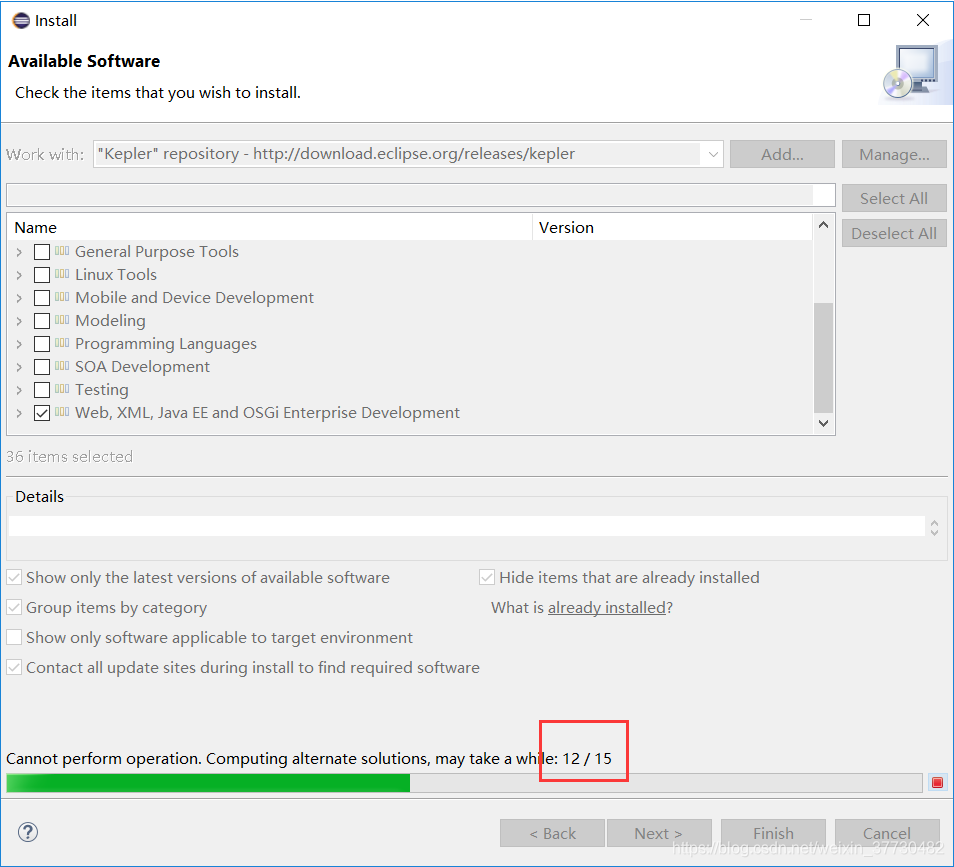Click the '36 items selected' status text
This screenshot has width=954, height=867.
pyautogui.click(x=69, y=456)
